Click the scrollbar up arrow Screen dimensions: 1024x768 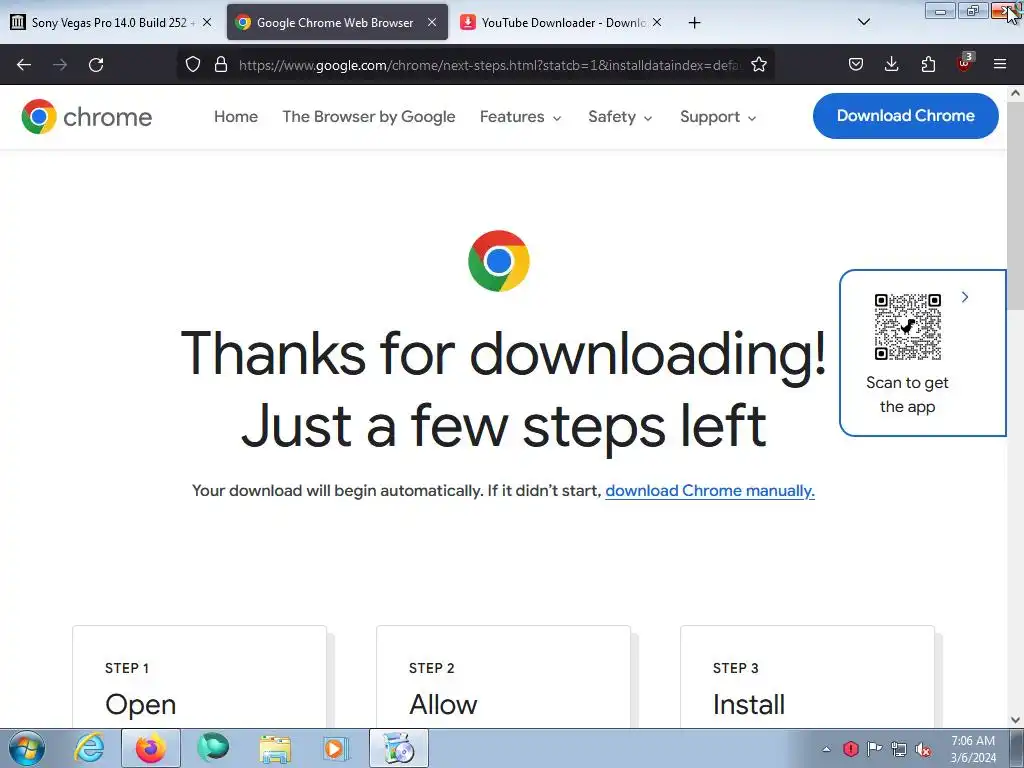(x=1016, y=93)
